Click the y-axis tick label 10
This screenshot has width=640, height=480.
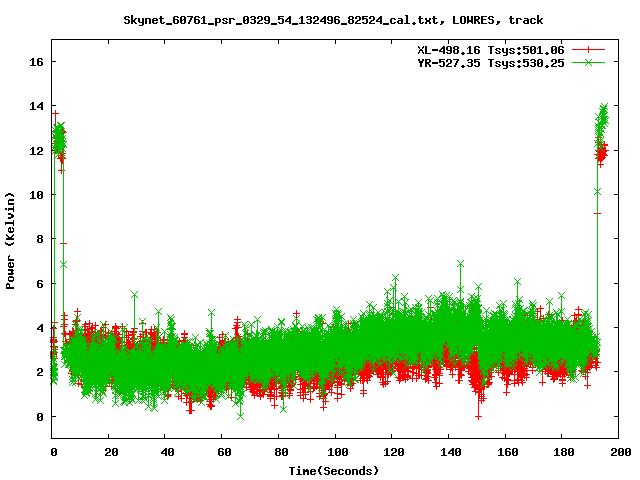36,195
